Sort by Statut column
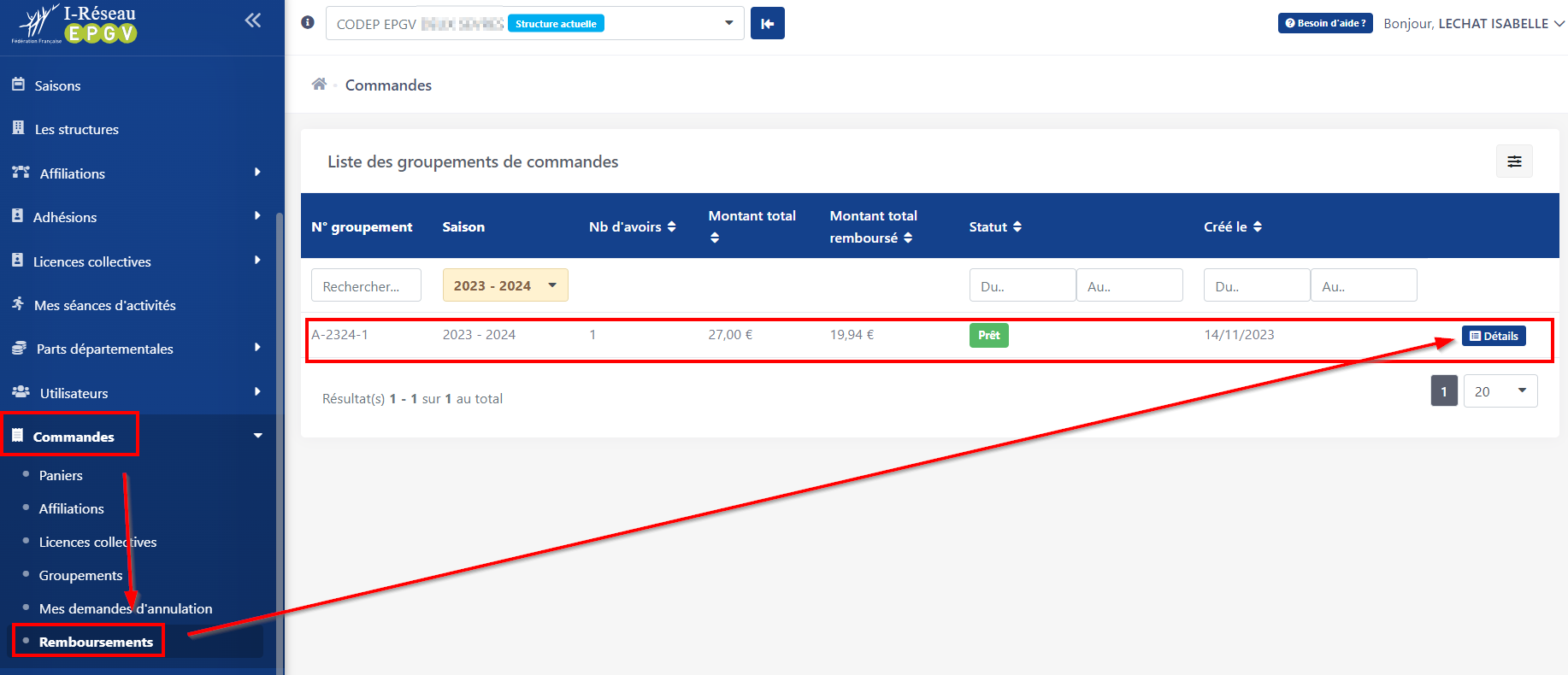The height and width of the screenshot is (675, 1568). (1017, 226)
